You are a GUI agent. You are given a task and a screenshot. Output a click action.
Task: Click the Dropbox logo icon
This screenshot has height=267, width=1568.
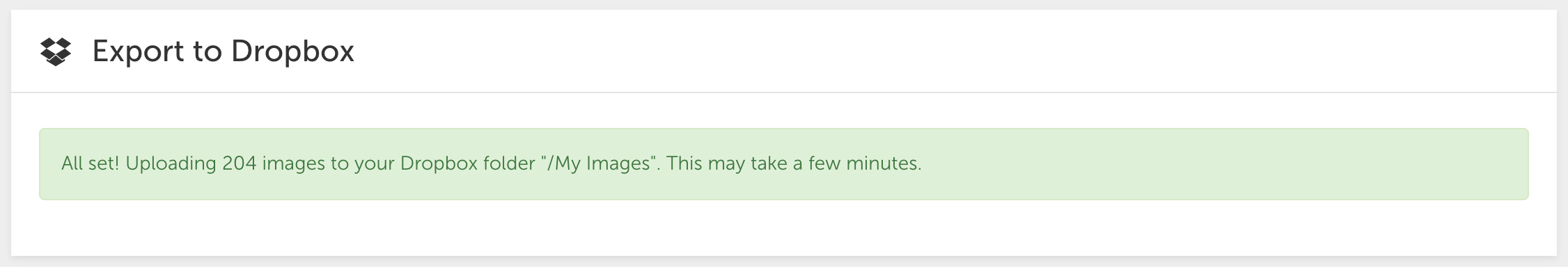click(x=56, y=51)
